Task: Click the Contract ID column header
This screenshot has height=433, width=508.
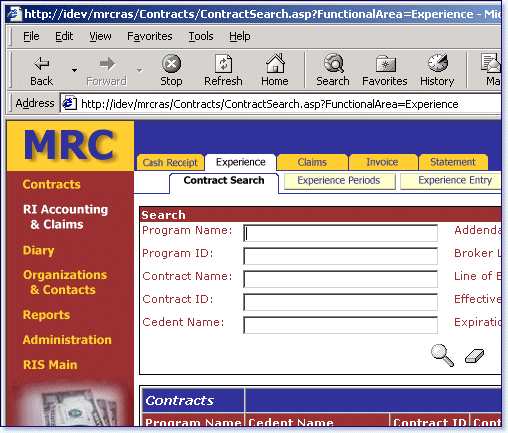Action: [x=430, y=421]
